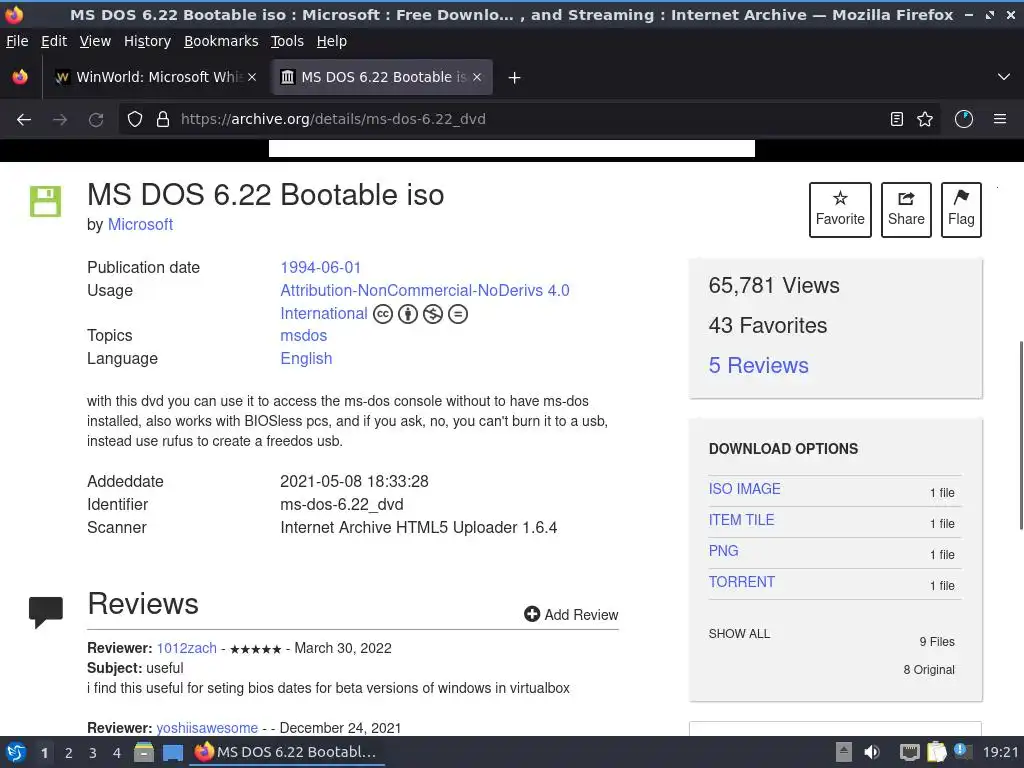Click the forward navigation arrow

pyautogui.click(x=60, y=120)
